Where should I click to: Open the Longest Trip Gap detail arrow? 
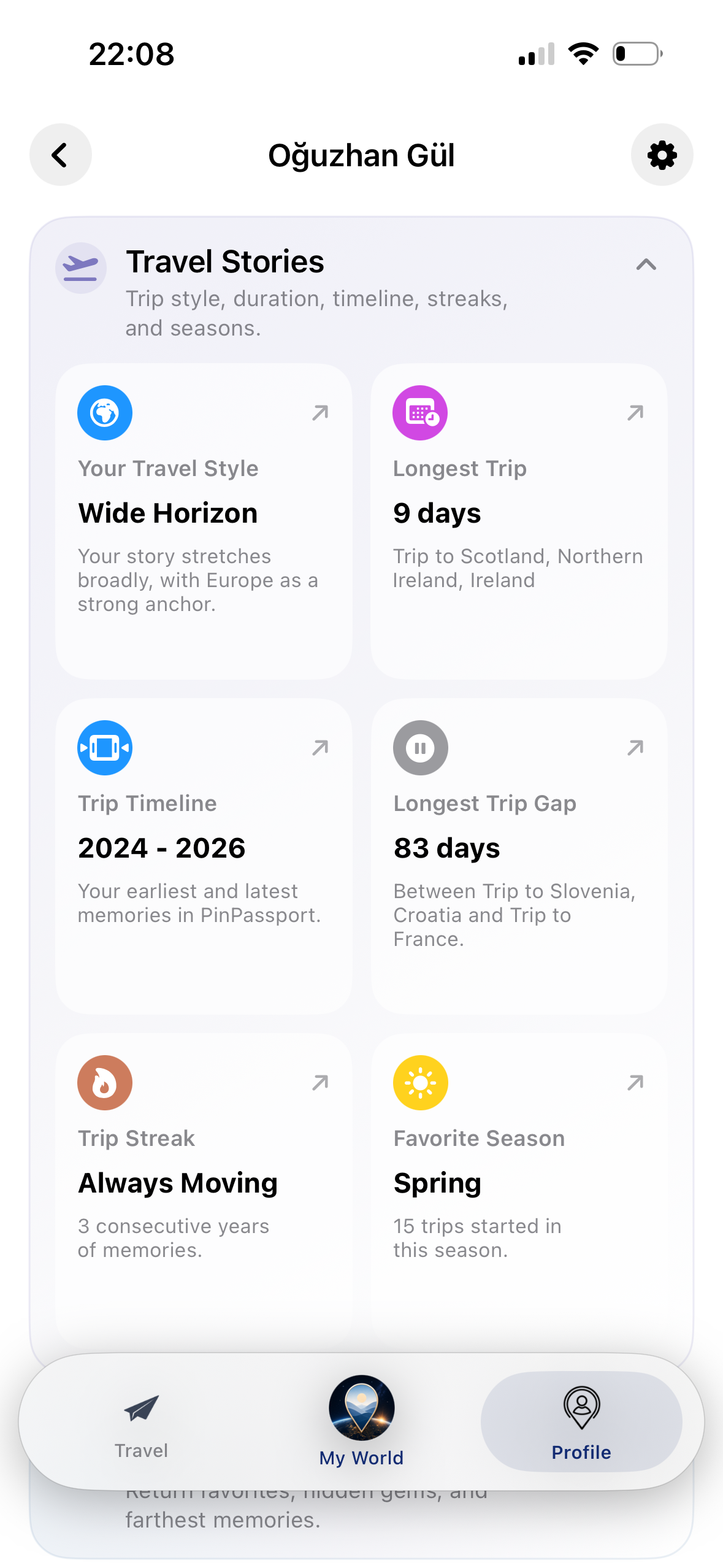[x=635, y=748]
